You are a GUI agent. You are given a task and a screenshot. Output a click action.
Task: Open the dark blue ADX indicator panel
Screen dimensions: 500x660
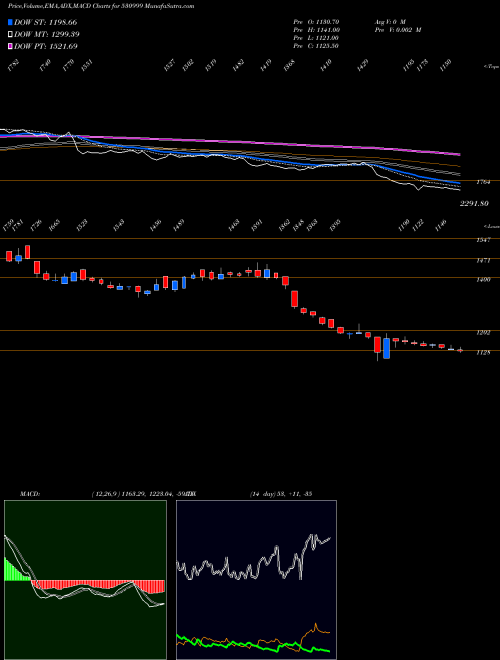[256, 580]
